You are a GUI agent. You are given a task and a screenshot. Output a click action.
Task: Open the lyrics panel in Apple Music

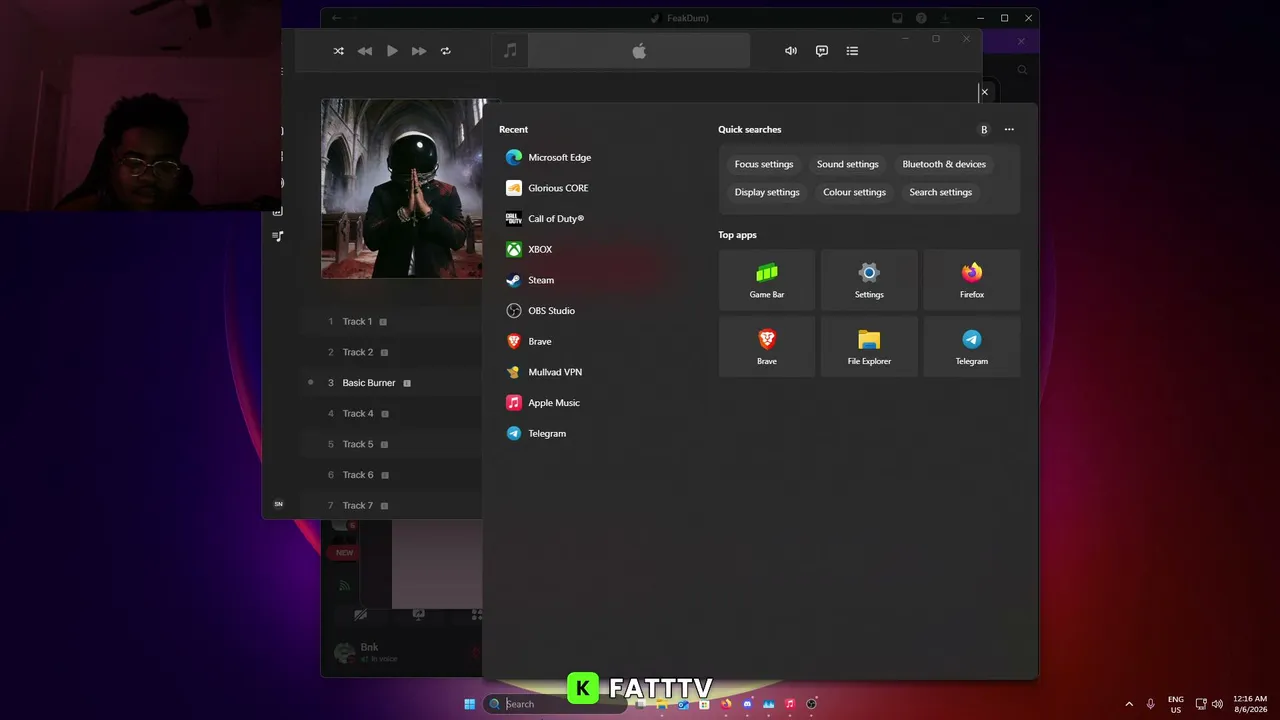[x=822, y=51]
